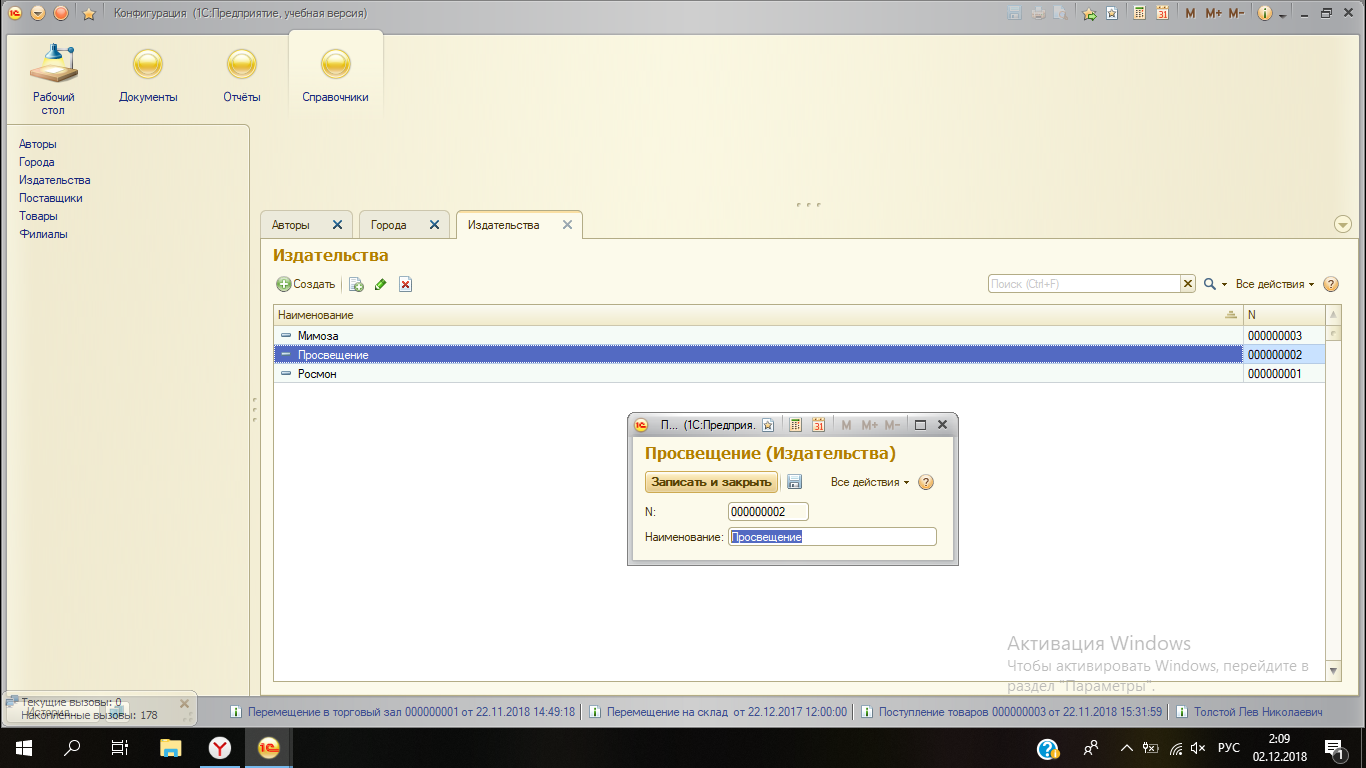The width and height of the screenshot is (1366, 768).
Task: Expand the open windows list arrow
Action: pos(1343,225)
